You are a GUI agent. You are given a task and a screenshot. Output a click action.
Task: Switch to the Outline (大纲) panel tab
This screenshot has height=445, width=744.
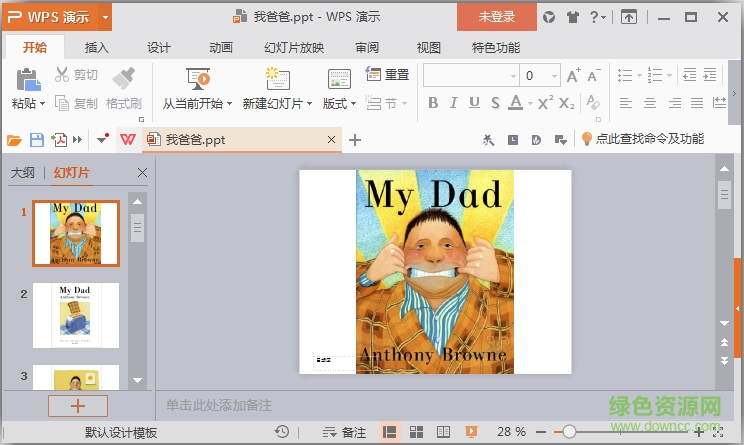coord(22,173)
